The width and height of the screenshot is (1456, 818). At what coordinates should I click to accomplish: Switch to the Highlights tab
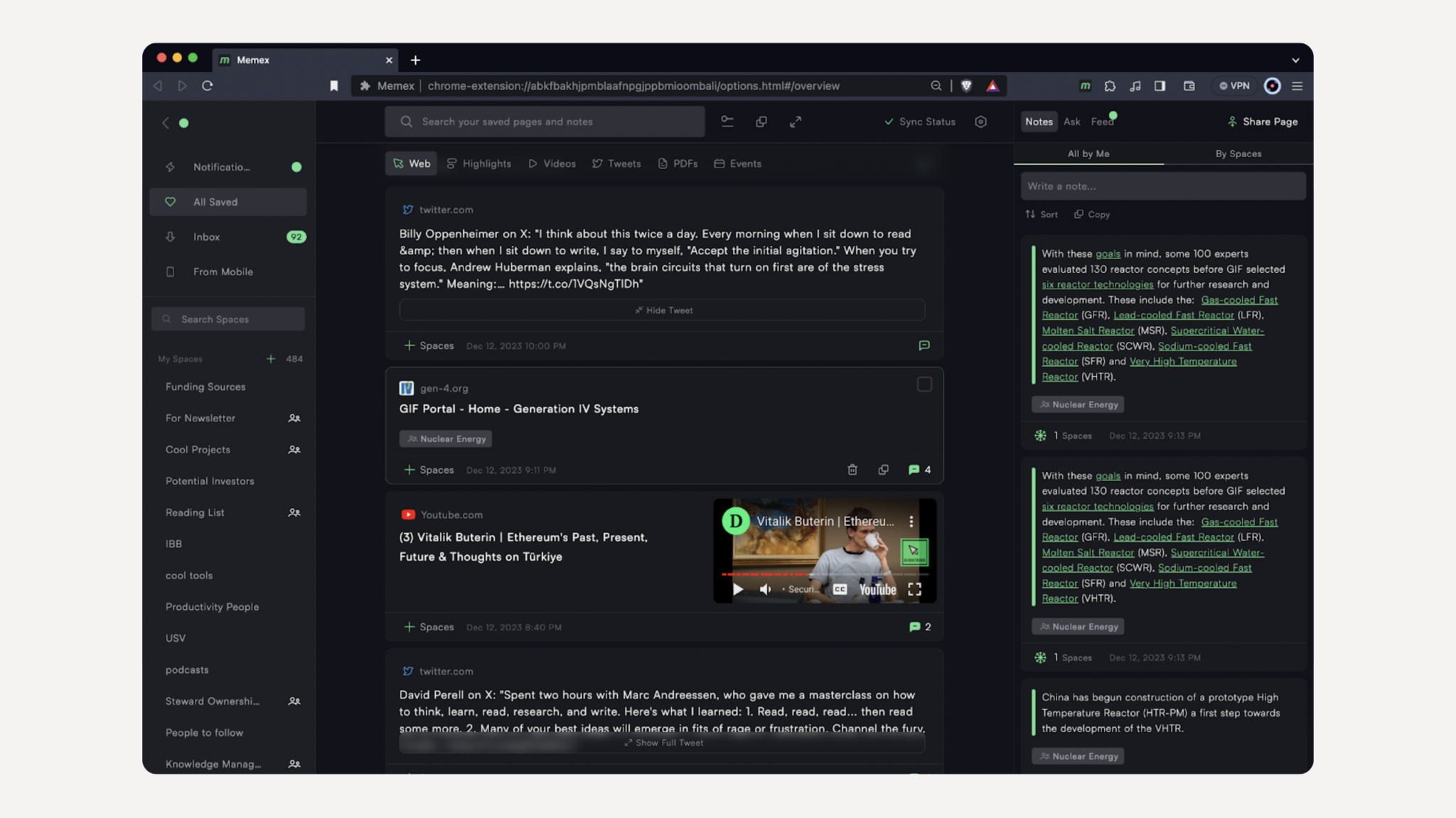[478, 163]
